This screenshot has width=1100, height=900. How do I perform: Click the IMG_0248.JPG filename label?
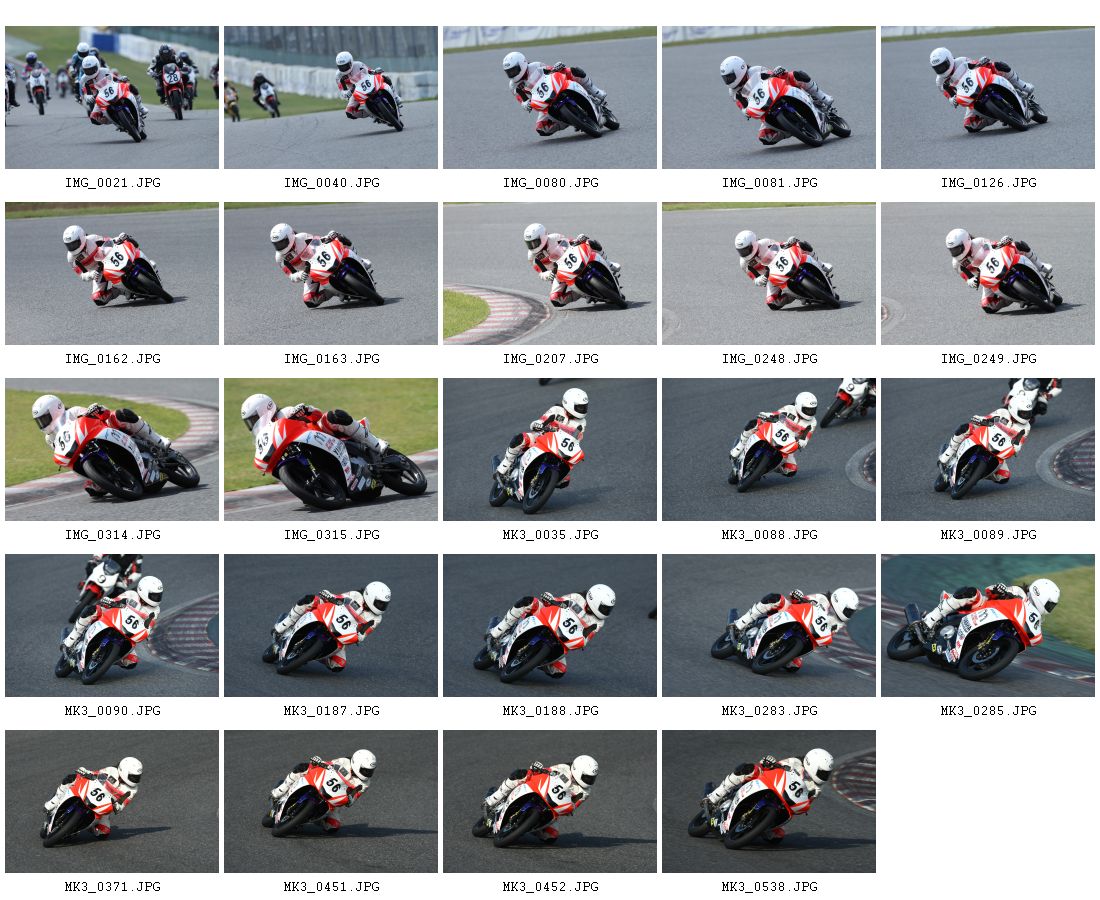770,358
